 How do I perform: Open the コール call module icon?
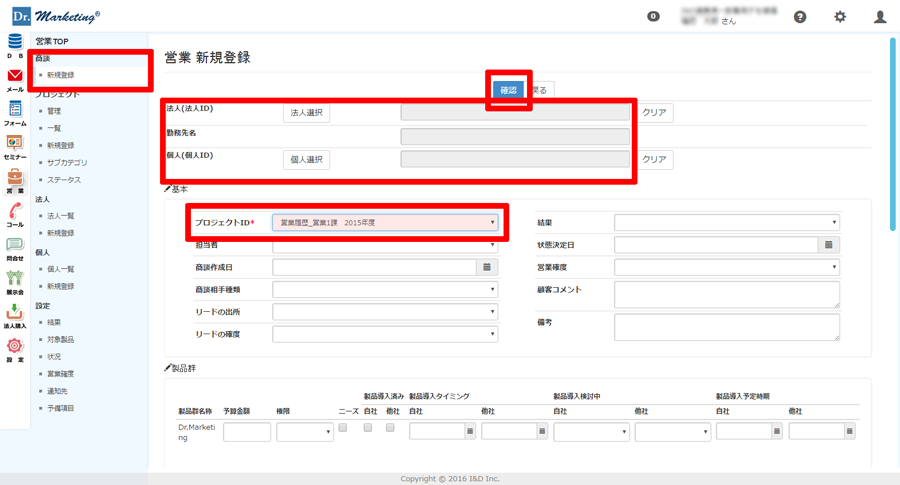[x=15, y=213]
